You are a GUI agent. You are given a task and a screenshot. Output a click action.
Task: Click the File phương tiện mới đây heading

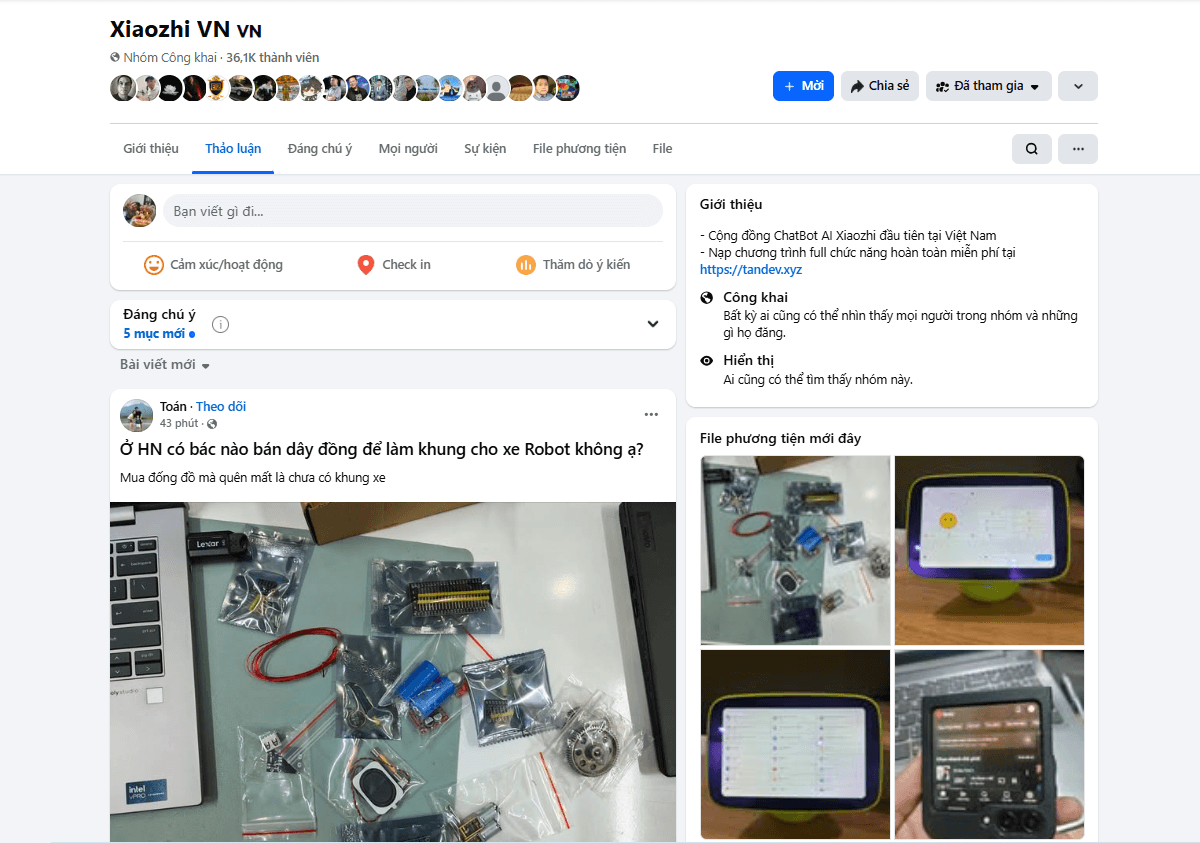(780, 438)
